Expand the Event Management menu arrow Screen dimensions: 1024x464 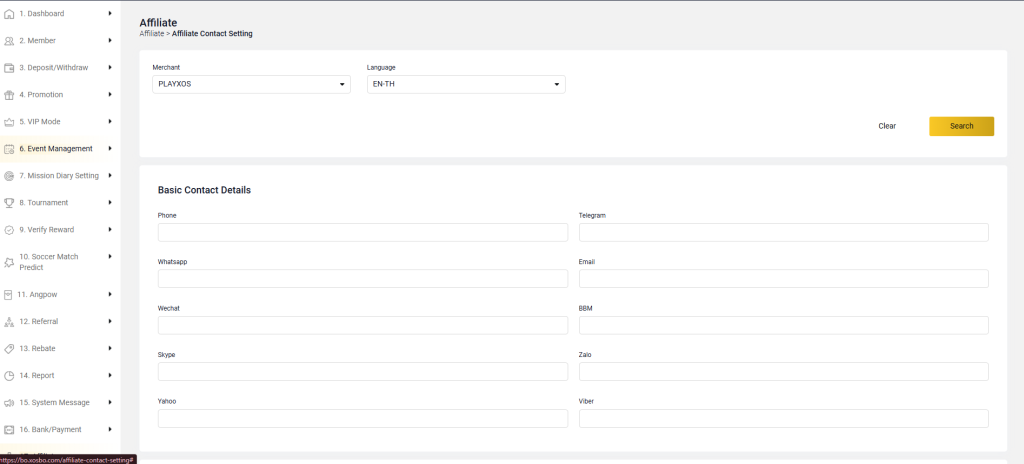pos(110,148)
